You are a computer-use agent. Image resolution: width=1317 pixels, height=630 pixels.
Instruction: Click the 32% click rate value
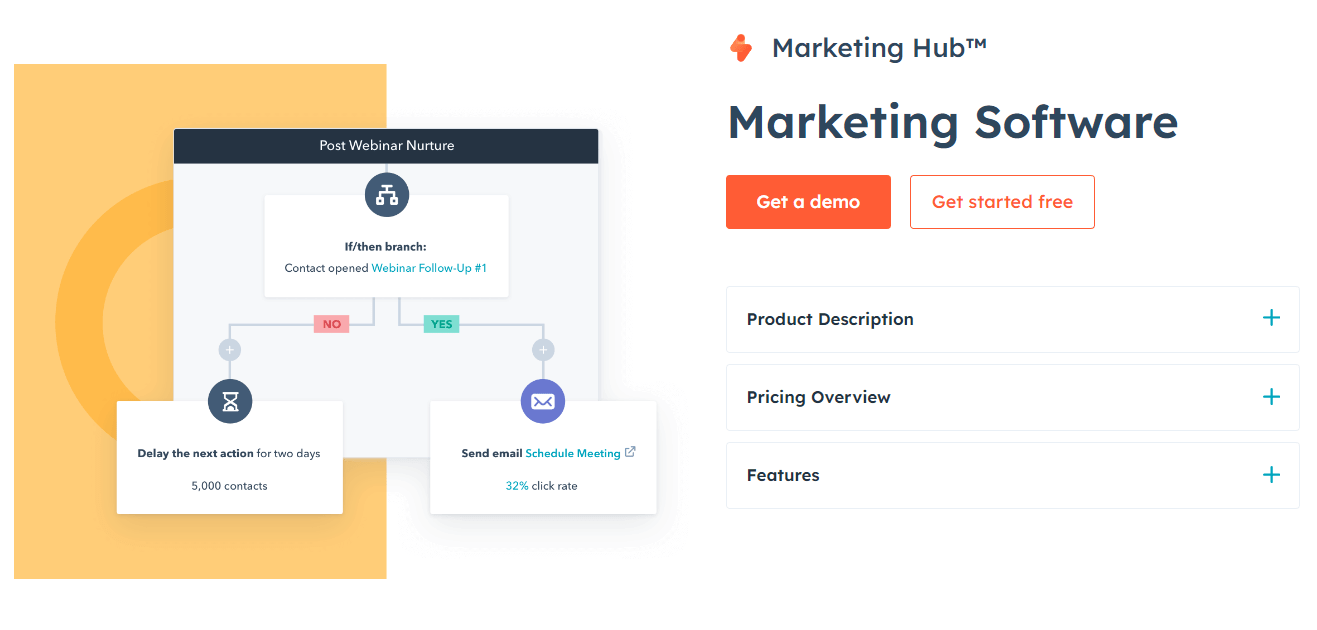tap(517, 486)
